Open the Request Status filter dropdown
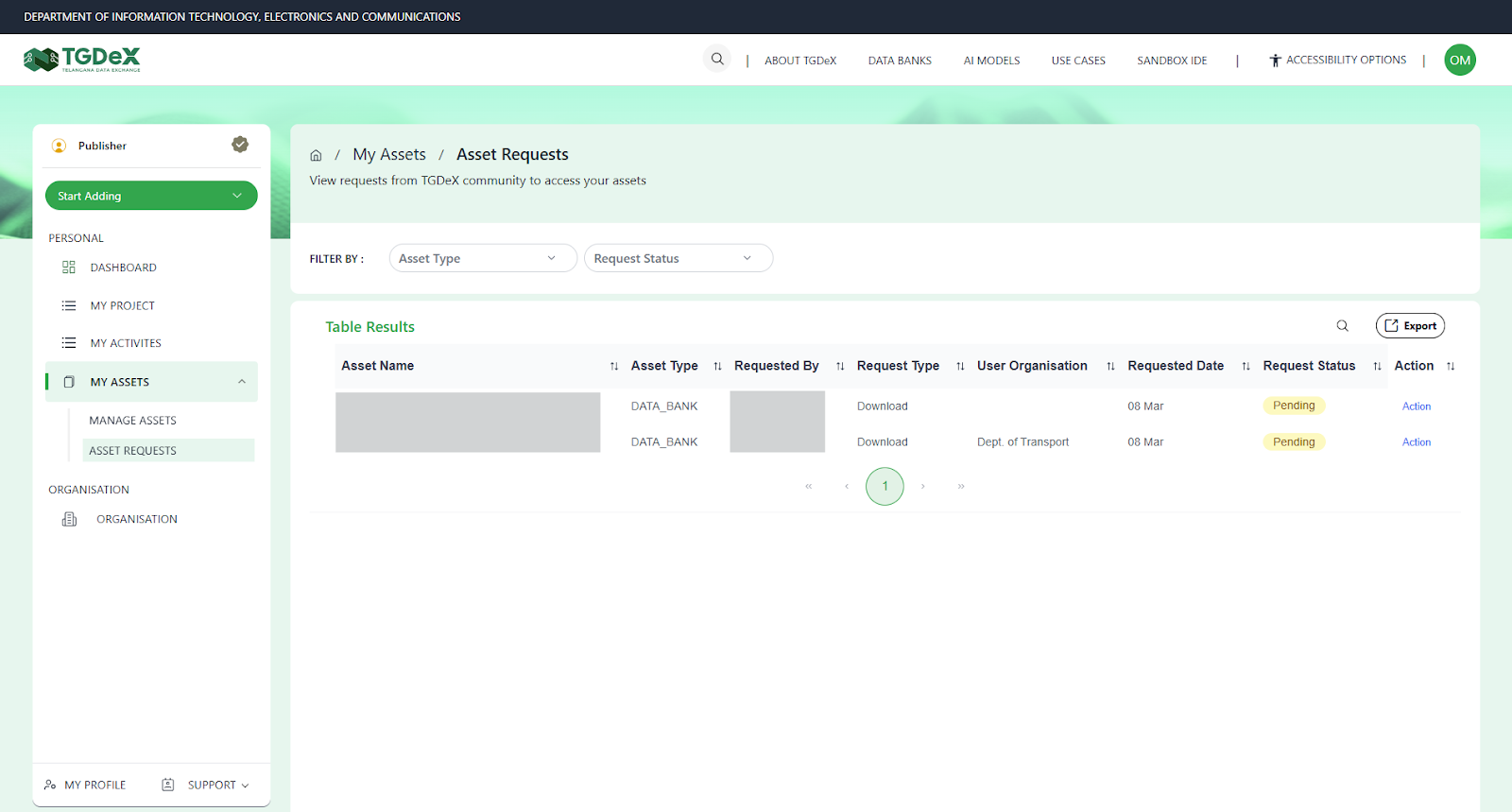Viewport: 1512px width, 812px height. point(678,258)
